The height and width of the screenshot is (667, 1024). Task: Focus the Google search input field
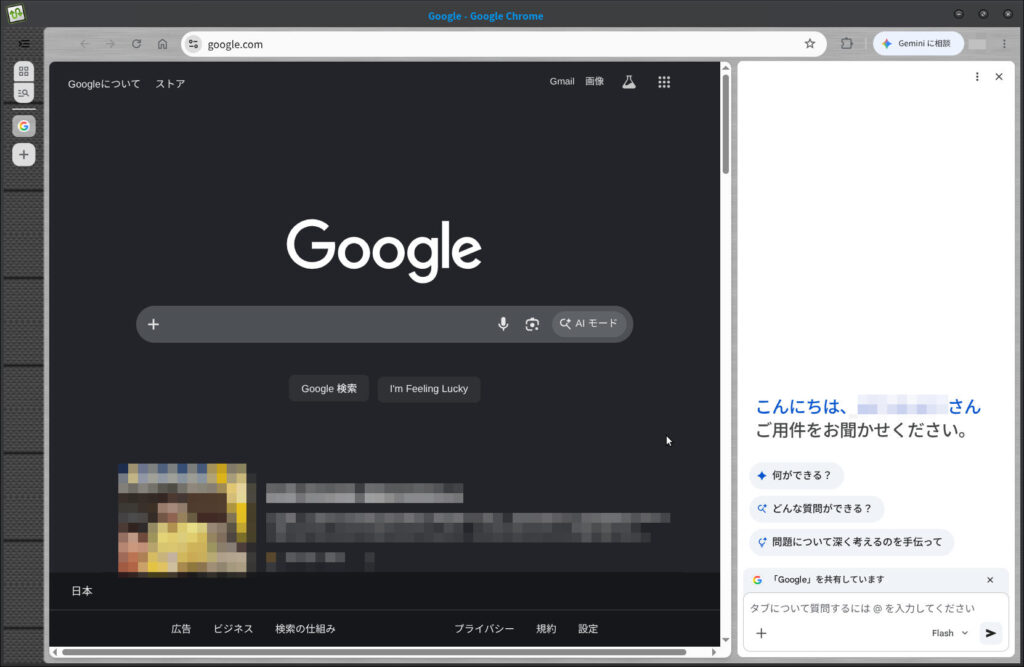point(327,324)
